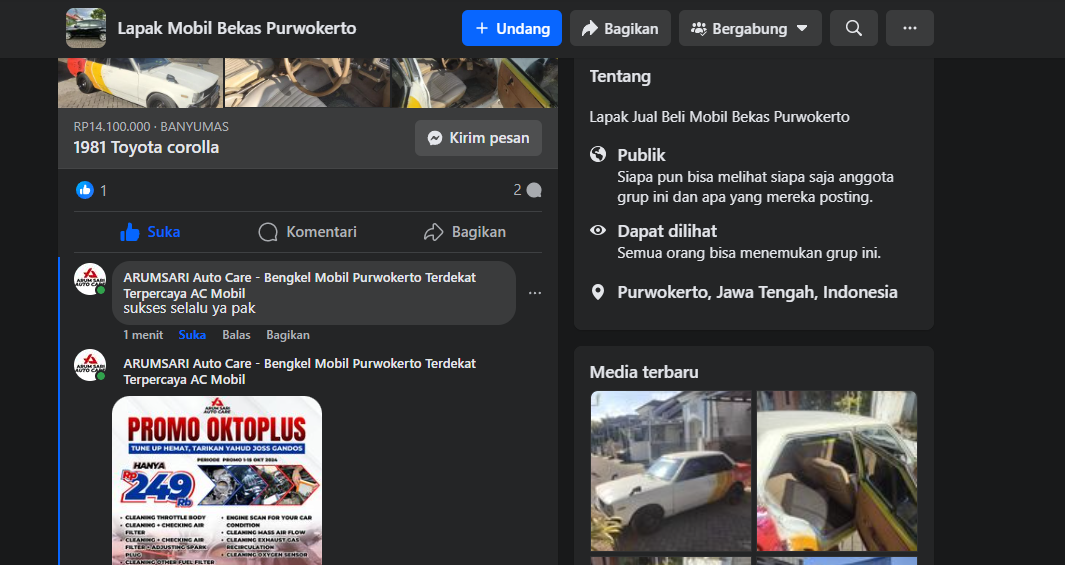Click the Tentang heading
Image resolution: width=1065 pixels, height=565 pixels.
pyautogui.click(x=620, y=77)
